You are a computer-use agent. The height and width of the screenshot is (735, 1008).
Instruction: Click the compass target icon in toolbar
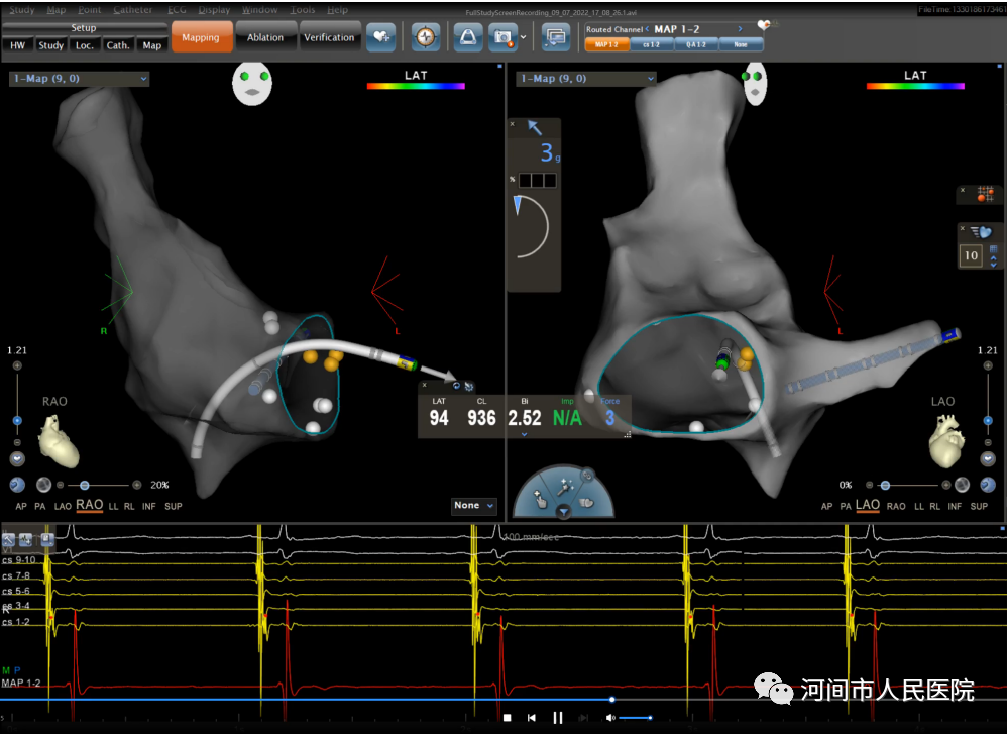[426, 37]
